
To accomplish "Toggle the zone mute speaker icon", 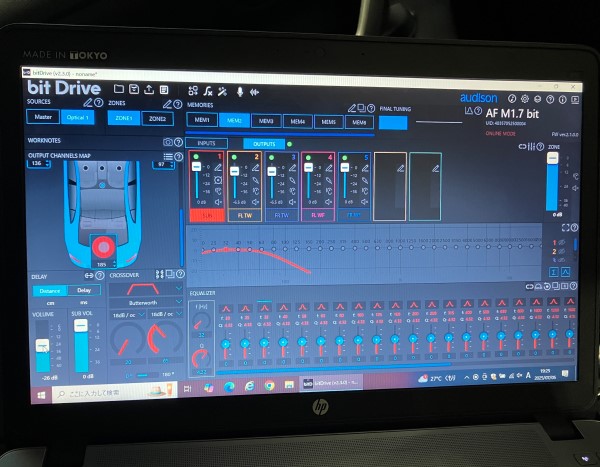I will click(x=575, y=188).
